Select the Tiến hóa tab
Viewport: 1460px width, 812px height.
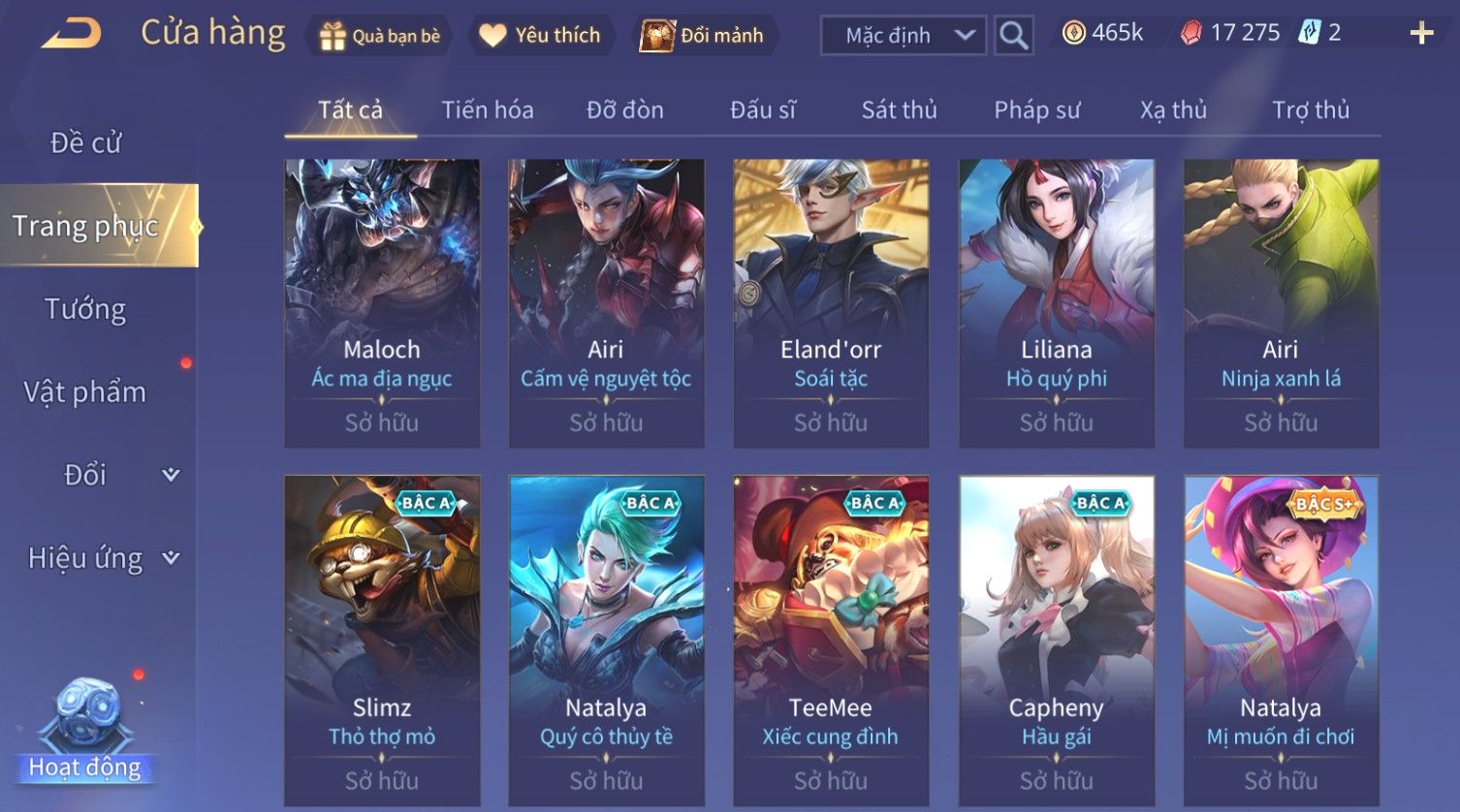coord(487,109)
